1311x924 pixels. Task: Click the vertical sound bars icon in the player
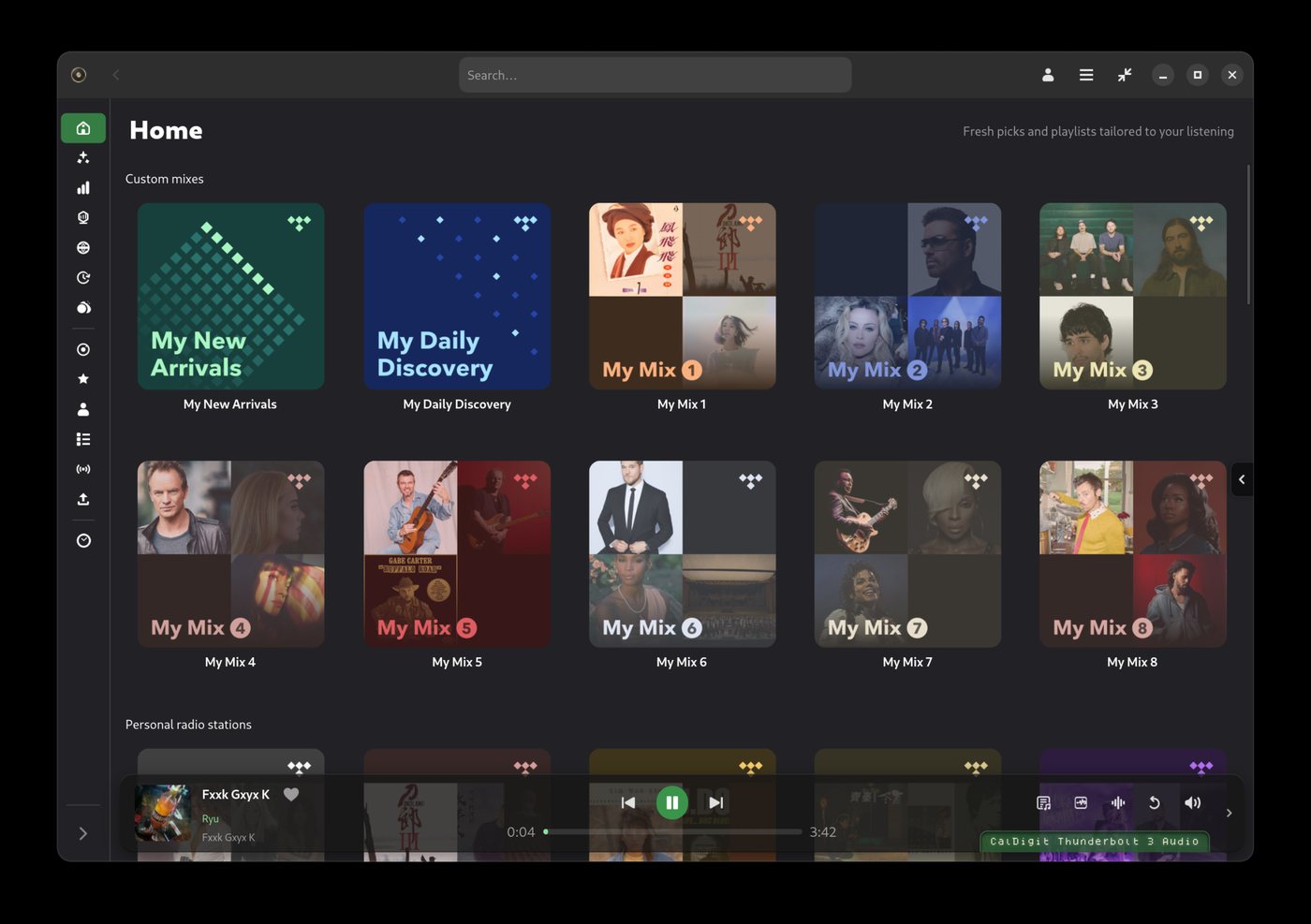tap(1118, 802)
